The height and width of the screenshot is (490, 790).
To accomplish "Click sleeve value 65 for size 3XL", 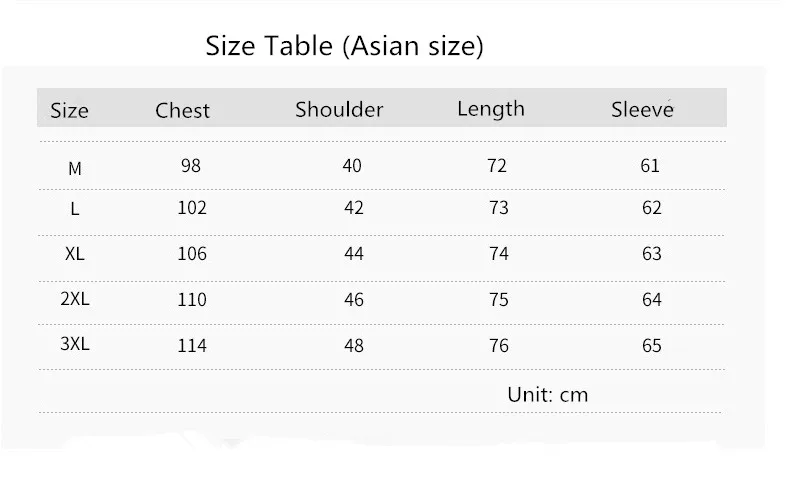I will [651, 345].
